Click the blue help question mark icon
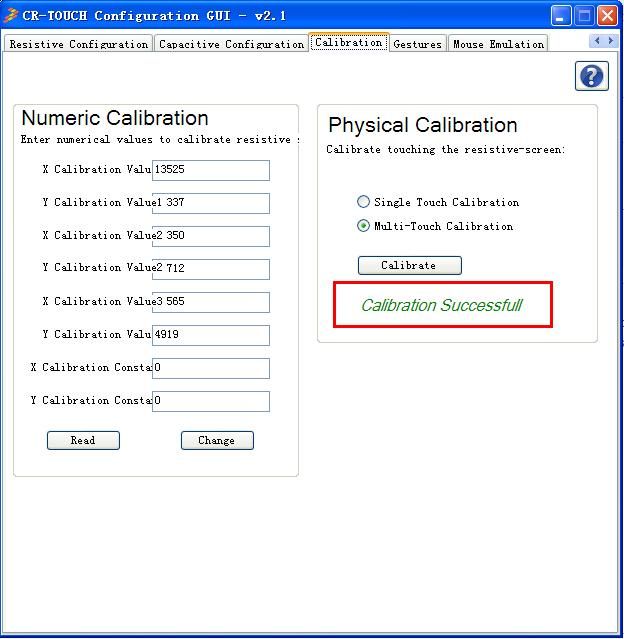This screenshot has width=624, height=639. [591, 76]
